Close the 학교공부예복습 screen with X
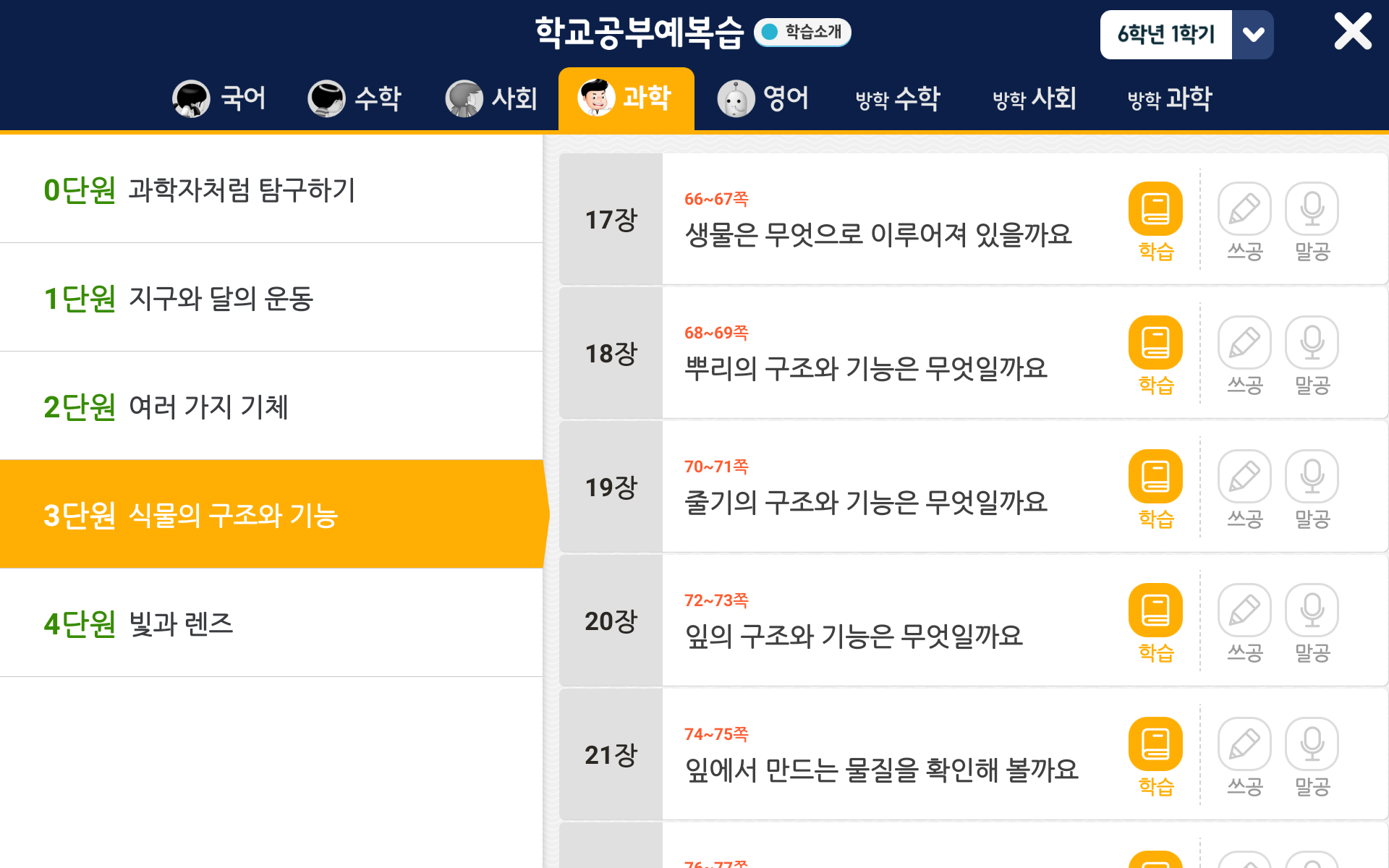The width and height of the screenshot is (1389, 868). click(1352, 31)
